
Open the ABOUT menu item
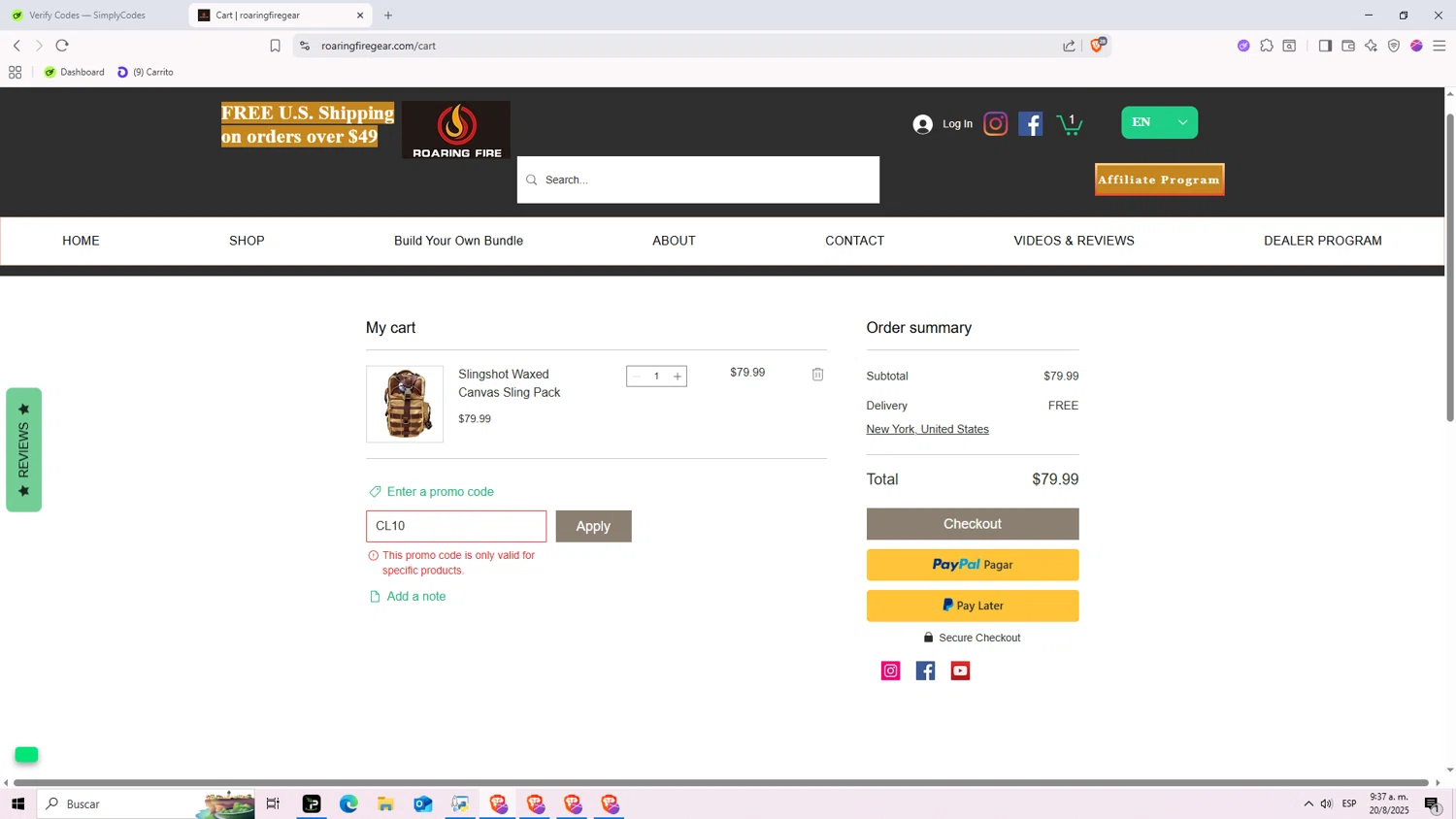674,241
